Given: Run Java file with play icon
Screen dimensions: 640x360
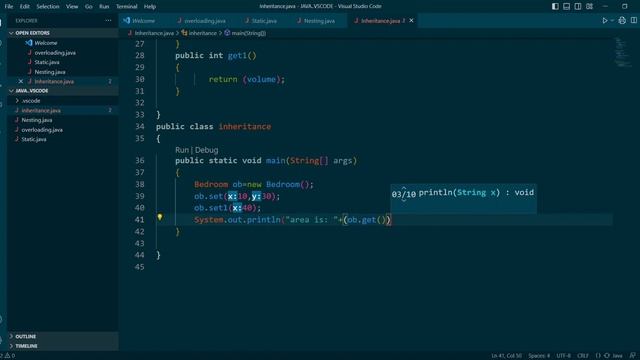Looking at the screenshot, I should pyautogui.click(x=604, y=20).
